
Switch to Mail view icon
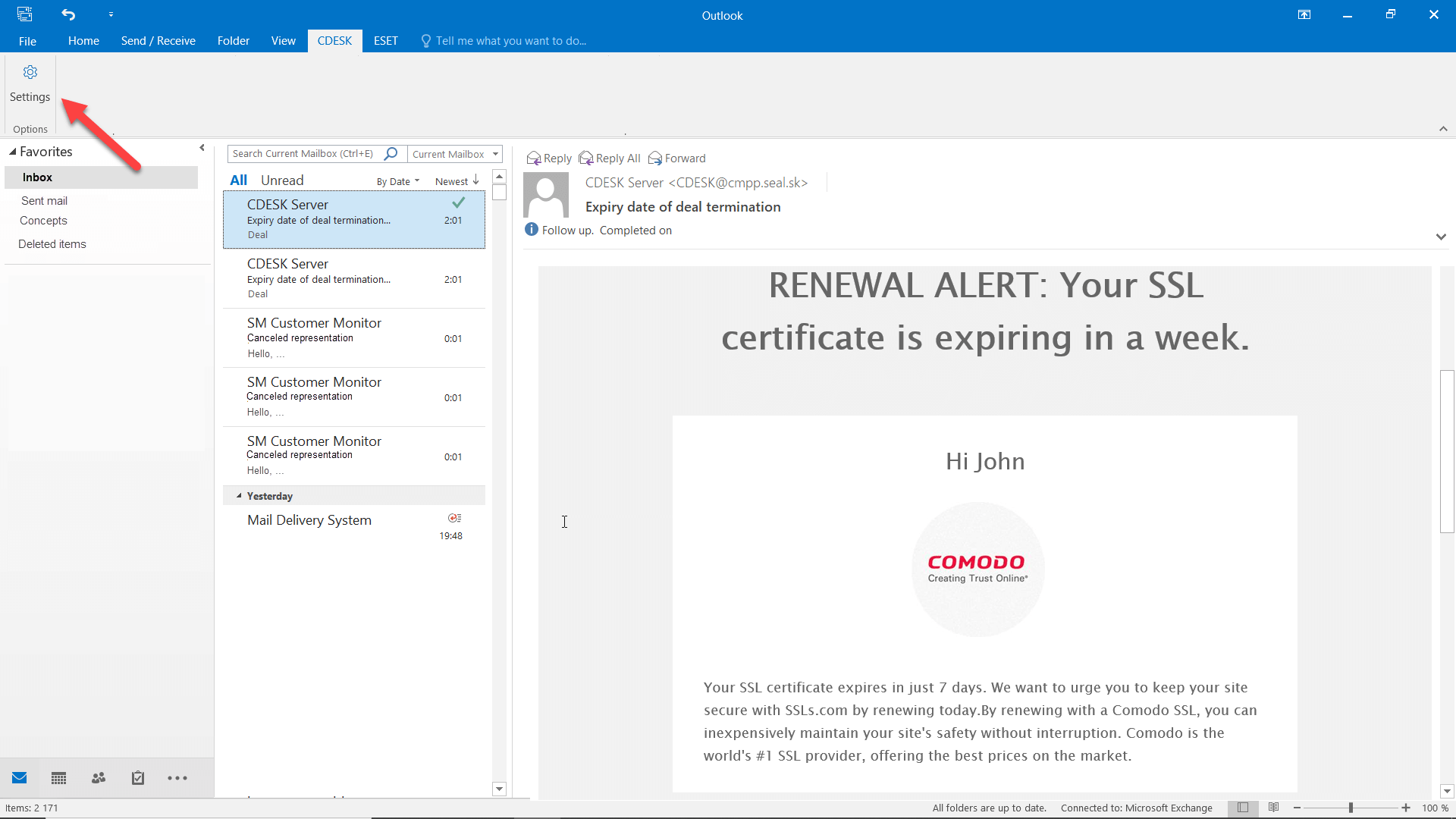20,778
